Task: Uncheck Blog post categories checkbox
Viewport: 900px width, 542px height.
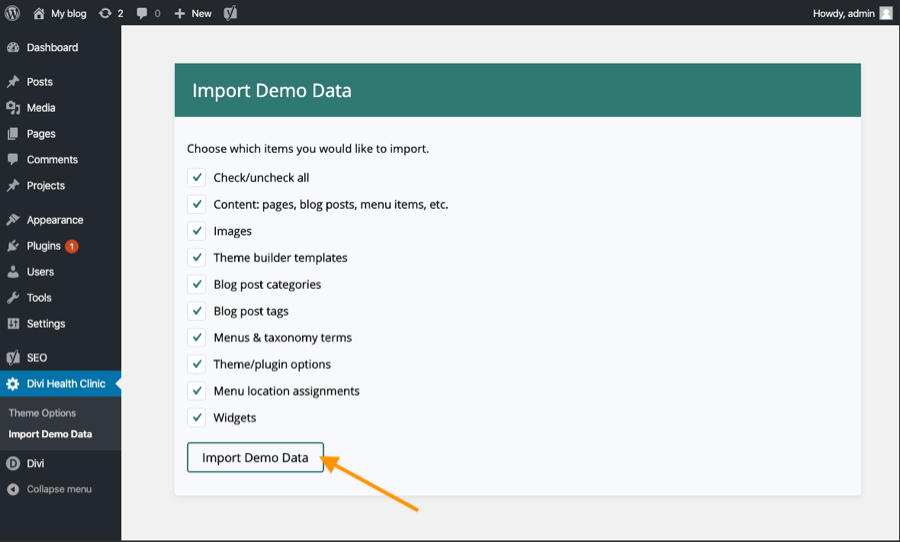Action: 196,284
